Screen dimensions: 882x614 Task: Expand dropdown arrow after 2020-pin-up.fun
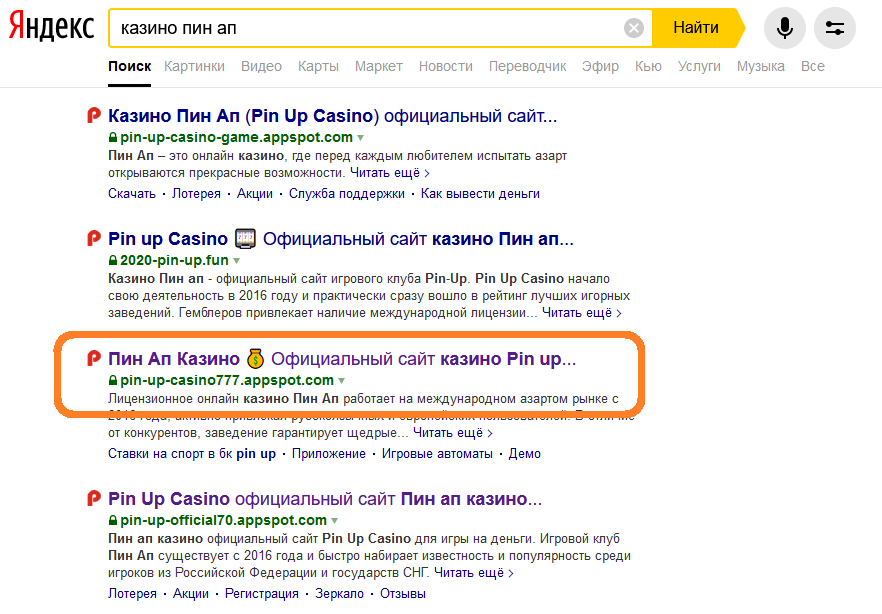[x=236, y=261]
